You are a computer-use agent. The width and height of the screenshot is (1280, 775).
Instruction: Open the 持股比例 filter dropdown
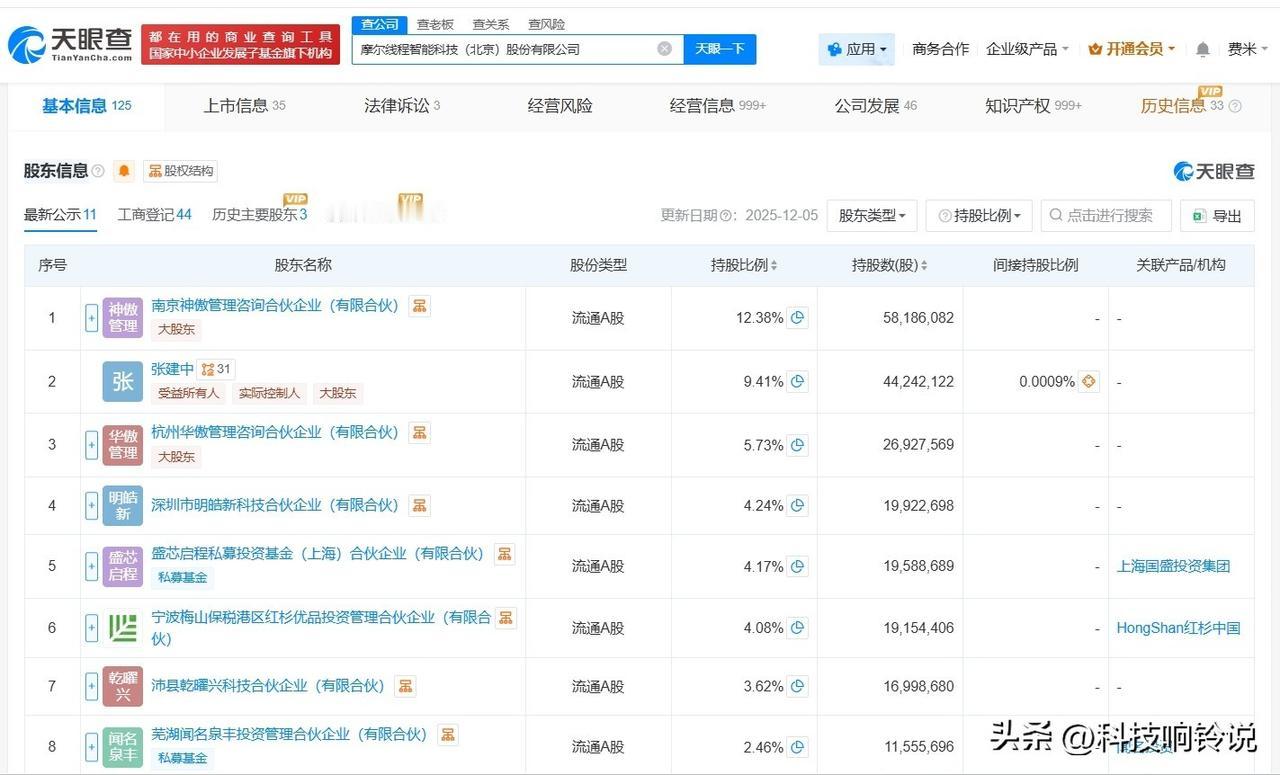click(979, 216)
